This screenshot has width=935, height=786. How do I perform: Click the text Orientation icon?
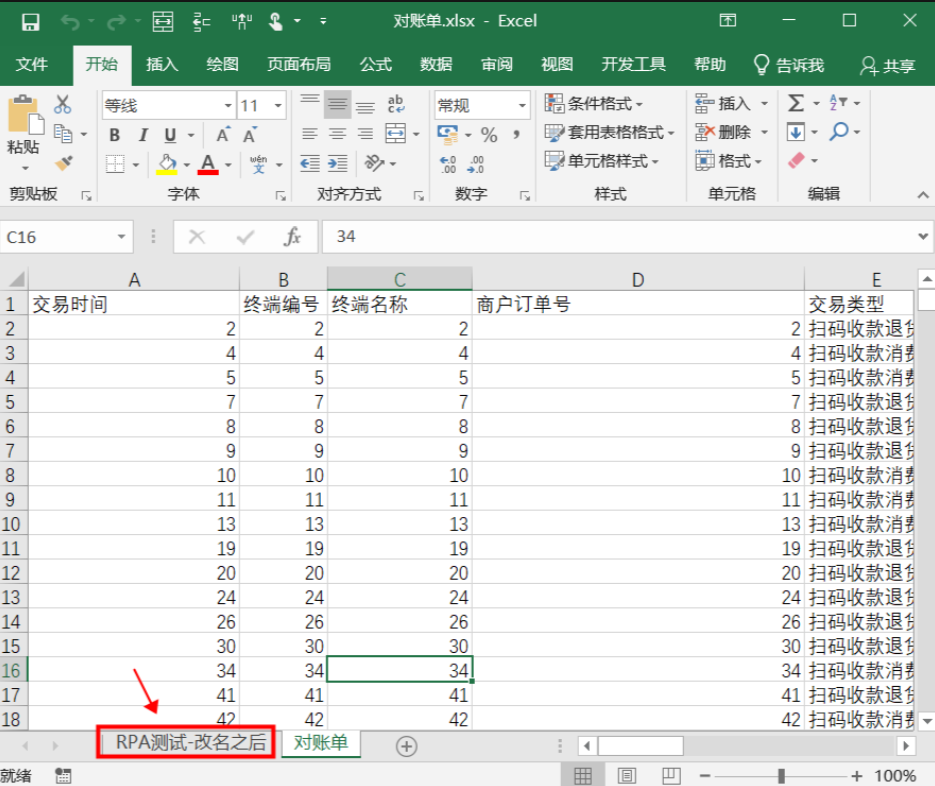click(374, 163)
